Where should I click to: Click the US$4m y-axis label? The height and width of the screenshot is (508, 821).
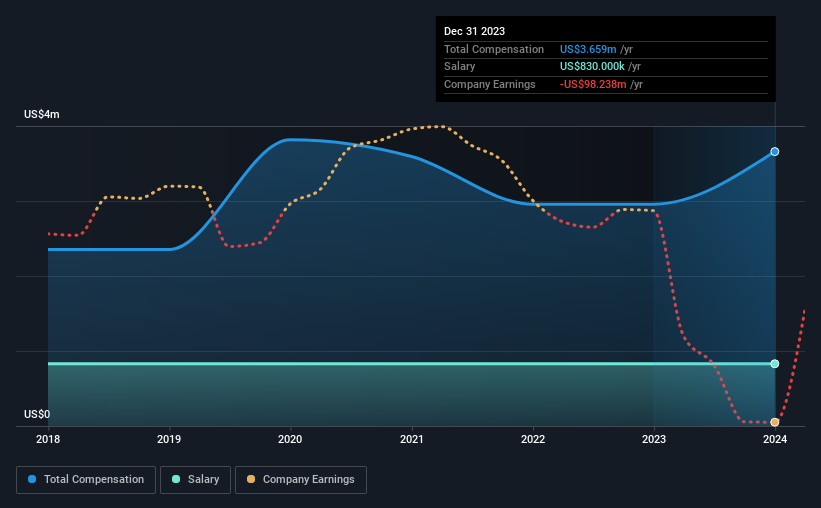click(42, 114)
